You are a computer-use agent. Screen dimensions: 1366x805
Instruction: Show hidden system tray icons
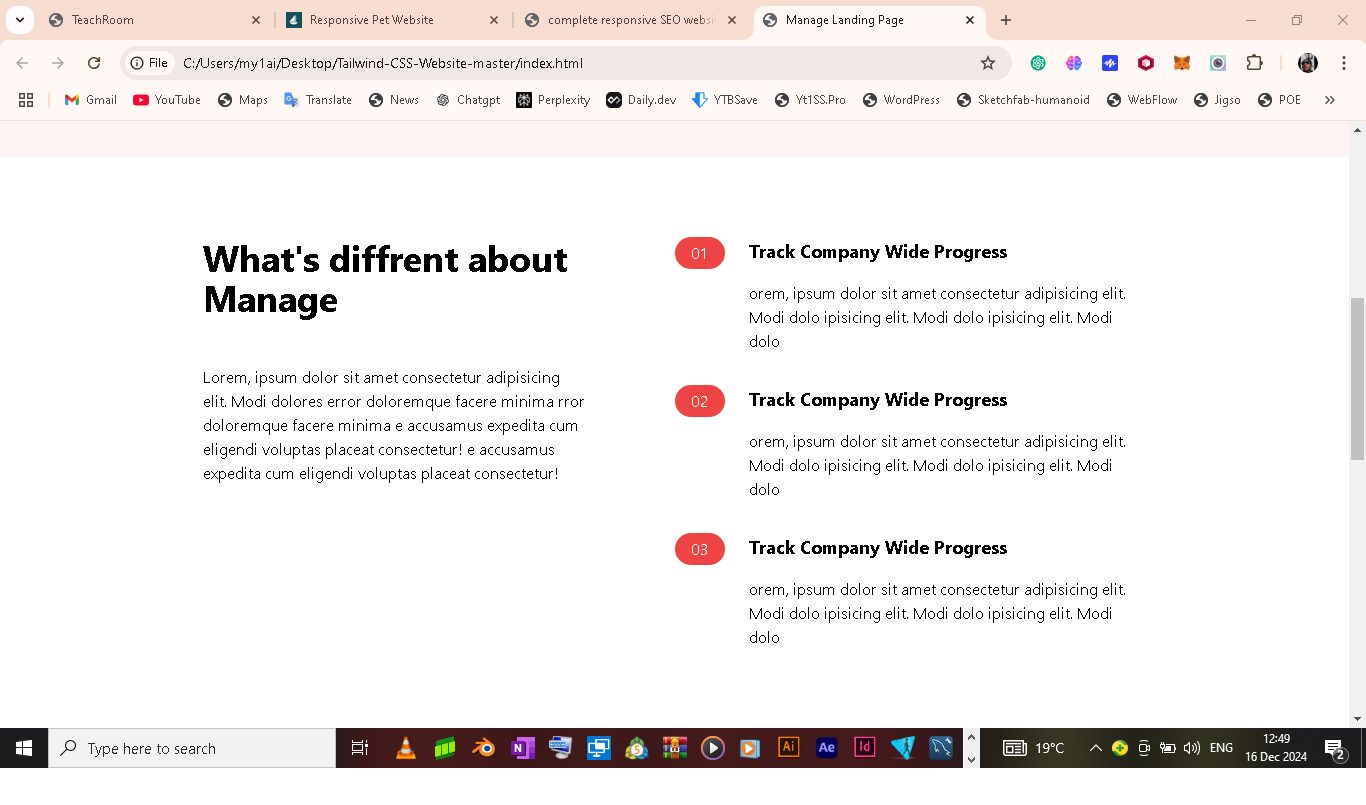point(1095,748)
